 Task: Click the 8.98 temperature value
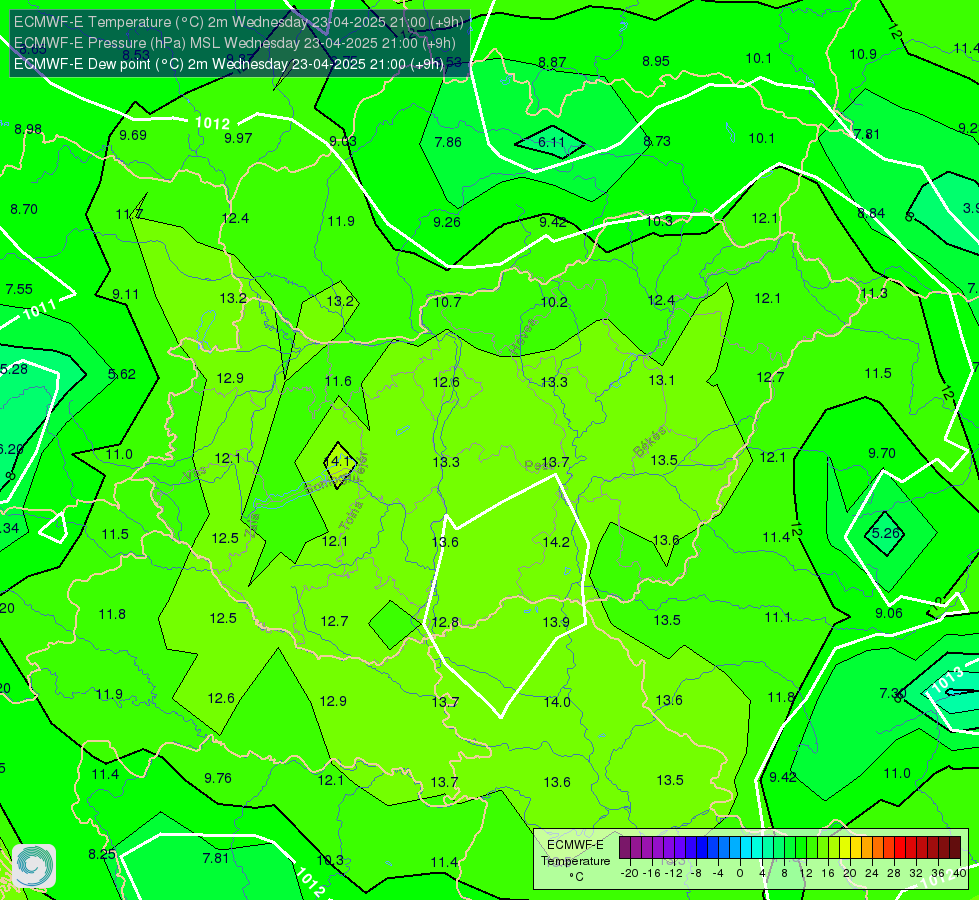(28, 129)
